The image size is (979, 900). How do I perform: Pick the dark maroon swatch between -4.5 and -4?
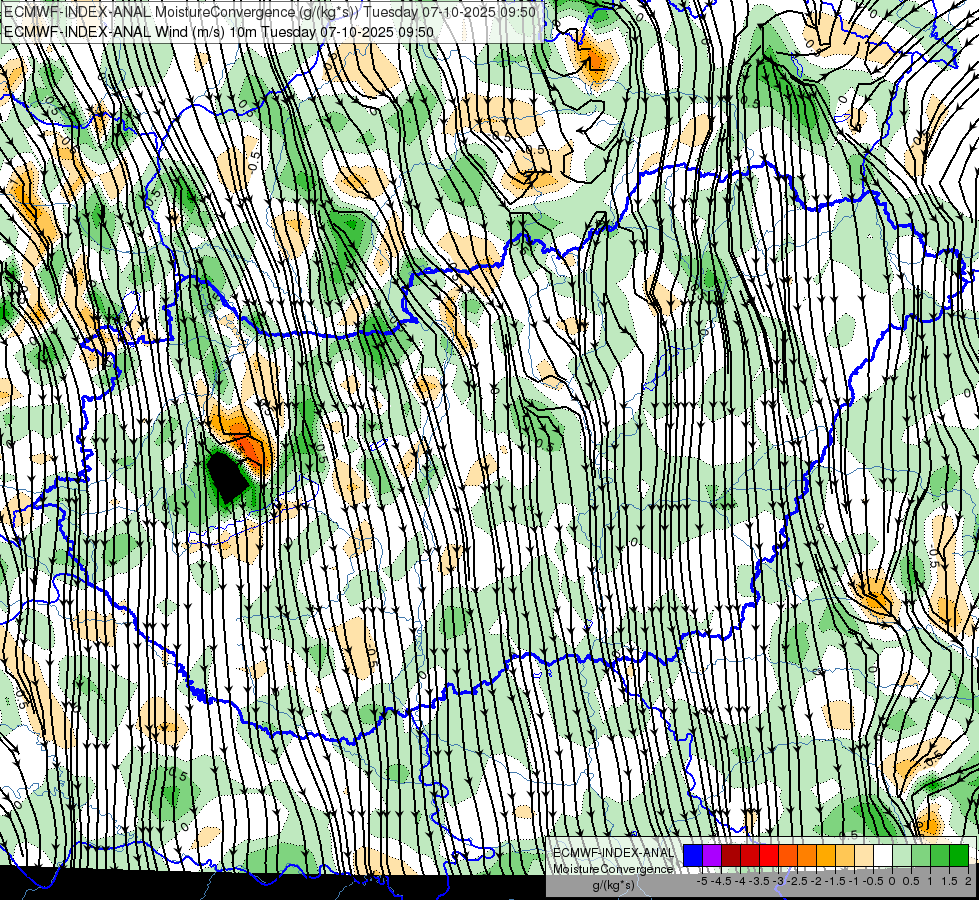click(731, 856)
